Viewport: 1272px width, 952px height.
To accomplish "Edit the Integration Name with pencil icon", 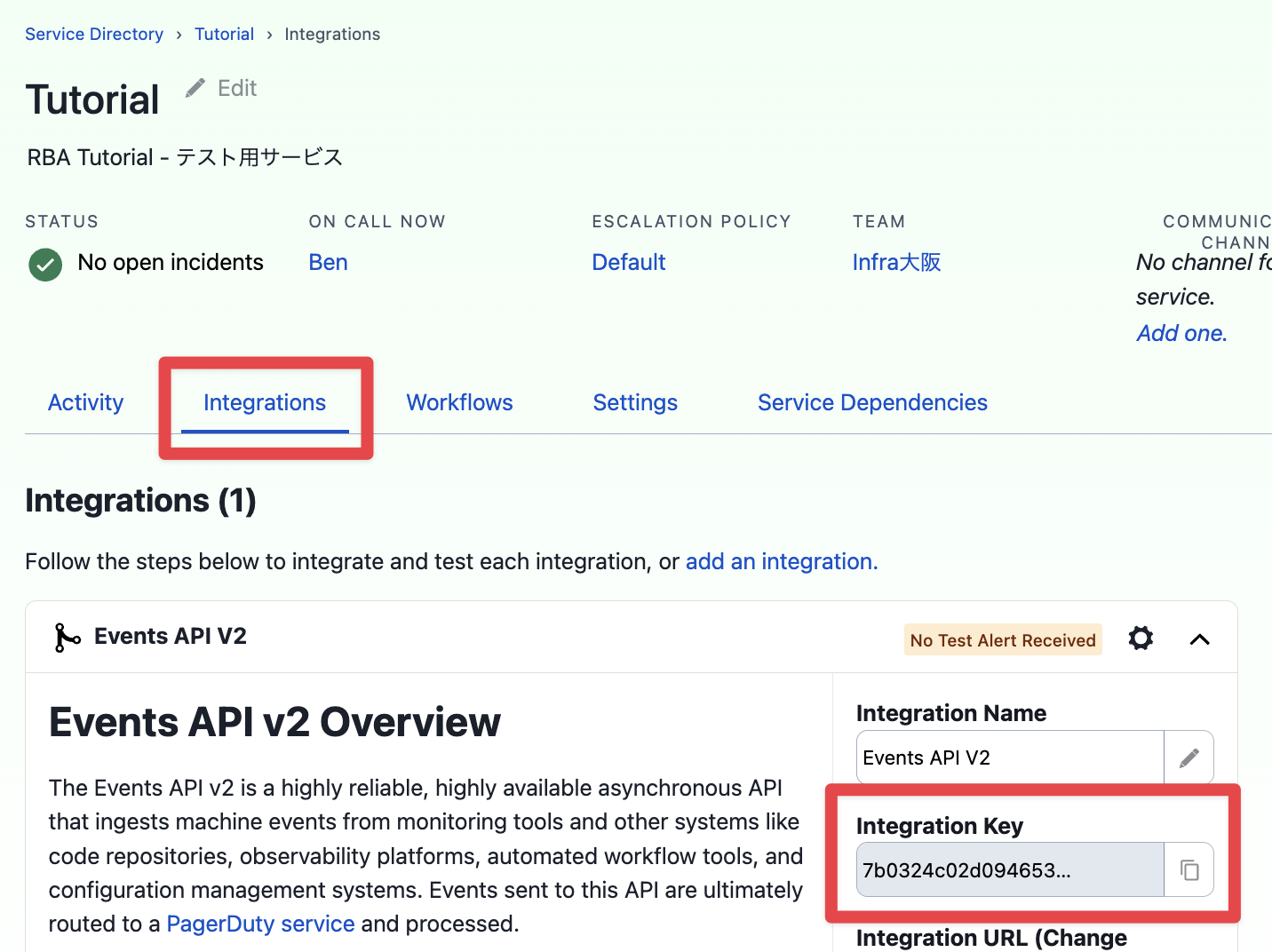I will (1189, 758).
